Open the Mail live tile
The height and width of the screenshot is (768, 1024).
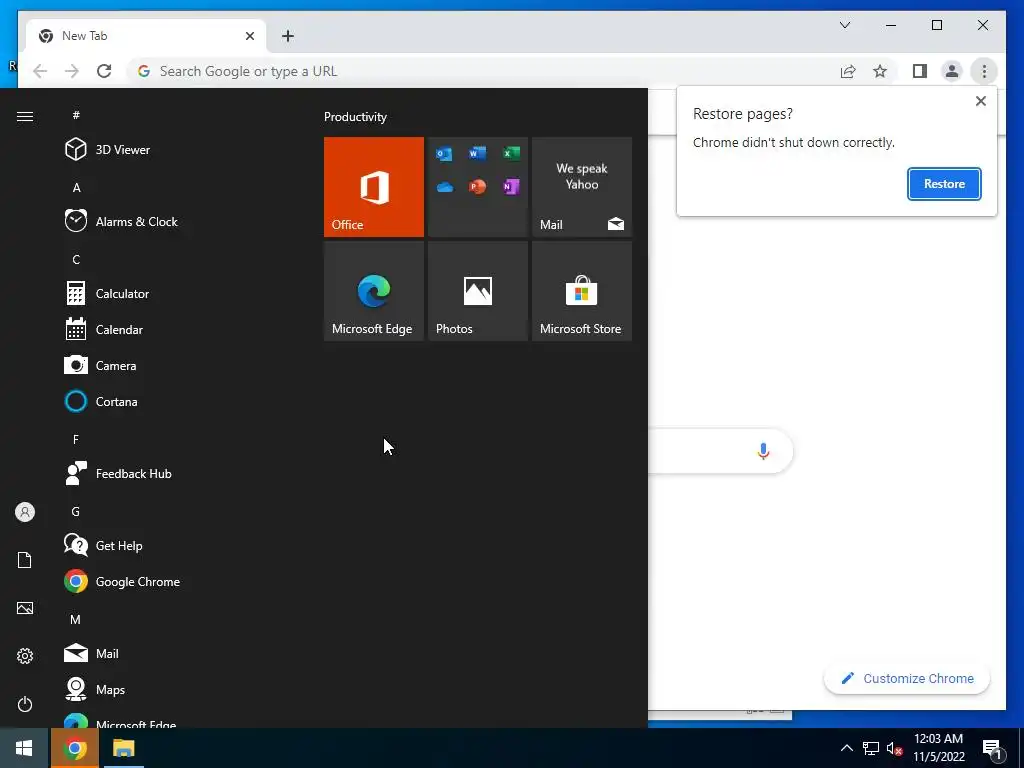click(581, 187)
